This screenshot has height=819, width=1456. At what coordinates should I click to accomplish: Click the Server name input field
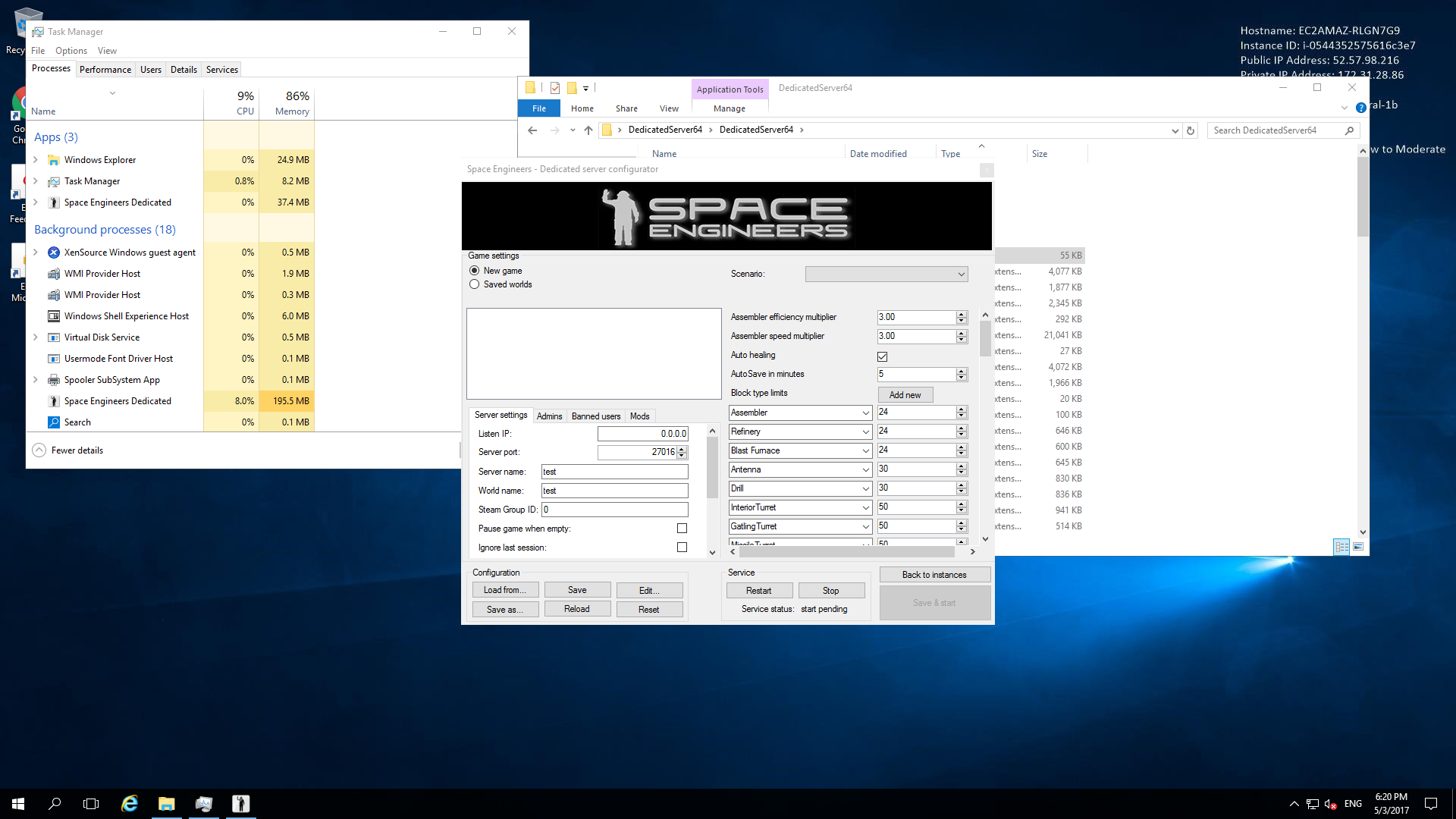pyautogui.click(x=615, y=472)
